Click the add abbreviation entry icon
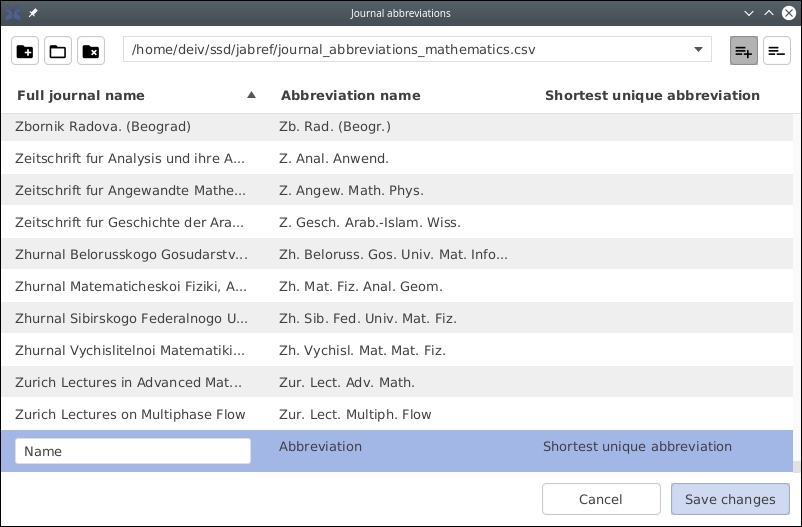The height and width of the screenshot is (527, 802). (743, 51)
